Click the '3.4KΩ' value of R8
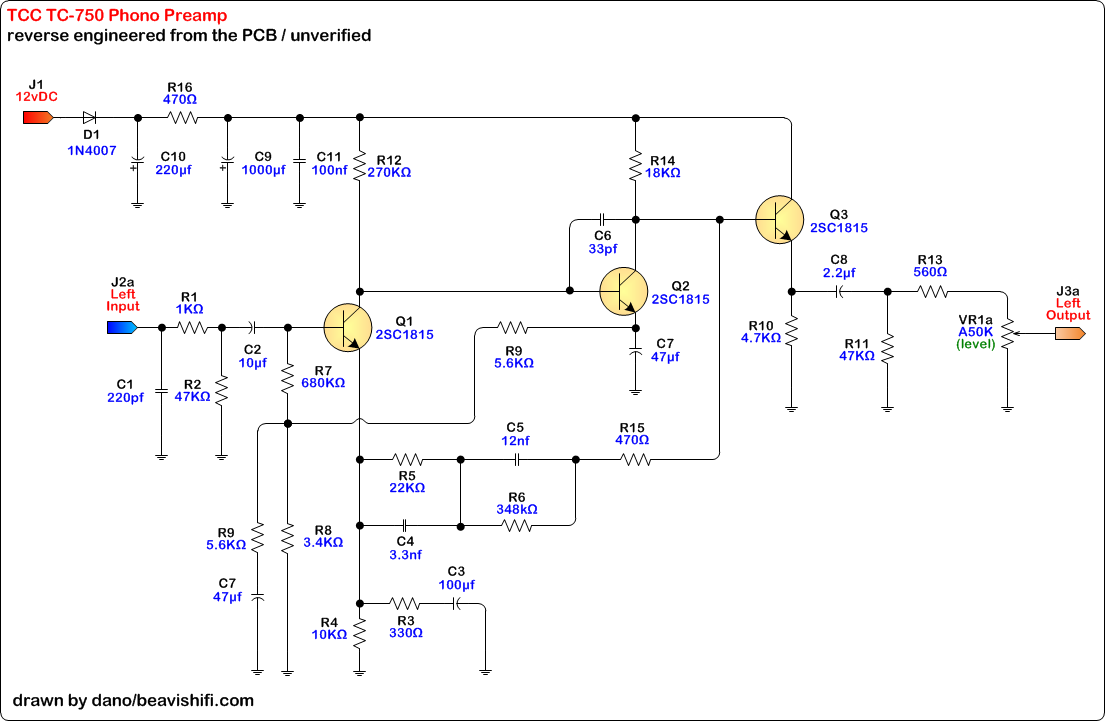1105x721 pixels. click(x=323, y=543)
